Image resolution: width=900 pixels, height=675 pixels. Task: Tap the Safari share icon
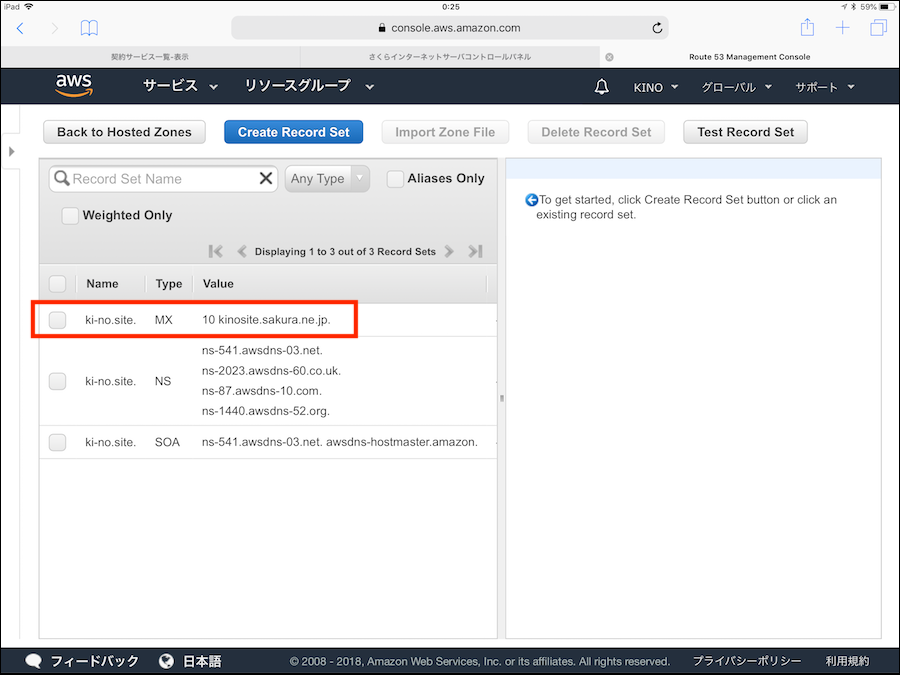click(807, 28)
